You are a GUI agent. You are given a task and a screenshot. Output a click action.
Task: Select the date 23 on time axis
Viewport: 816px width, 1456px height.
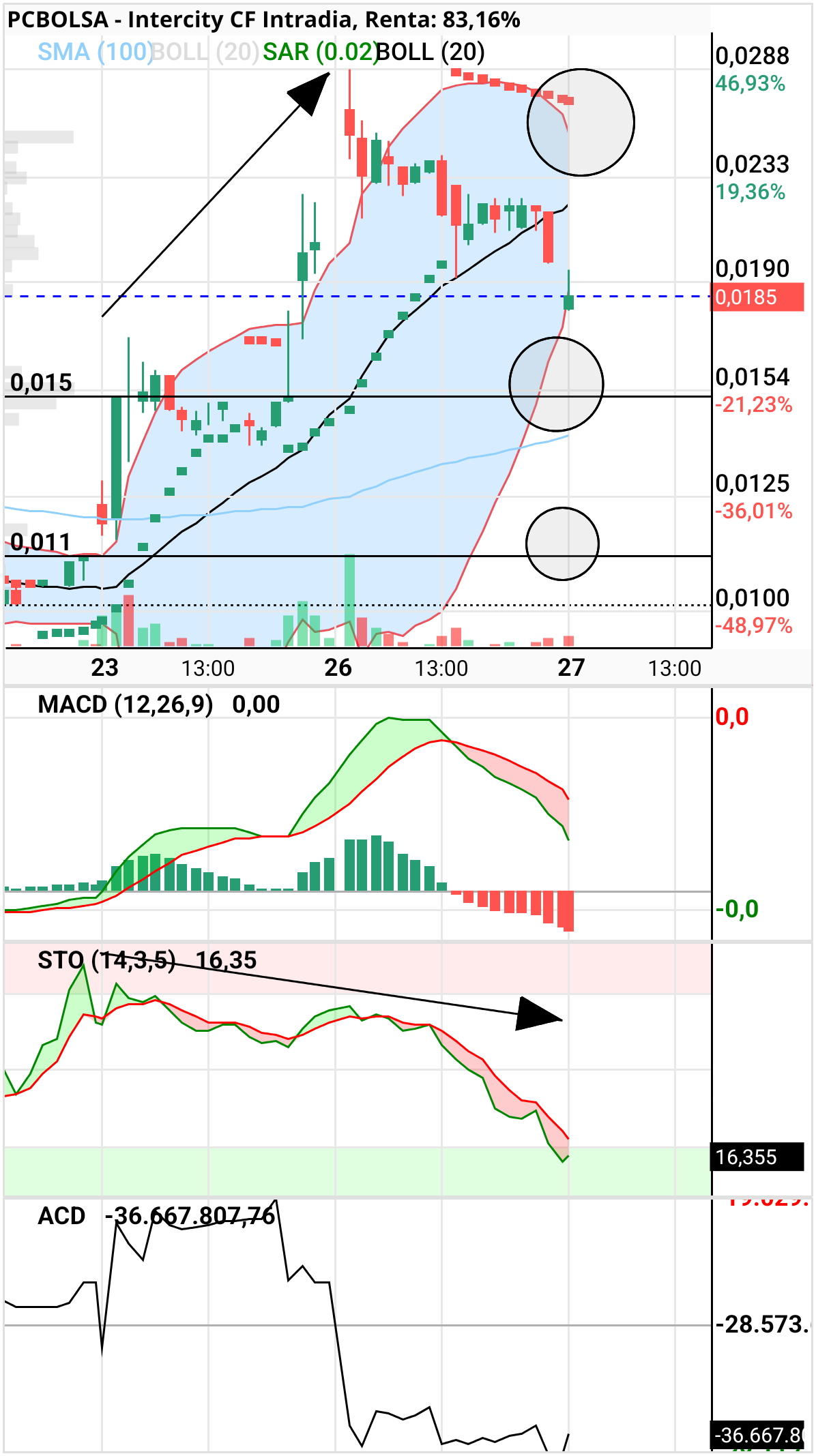click(104, 668)
